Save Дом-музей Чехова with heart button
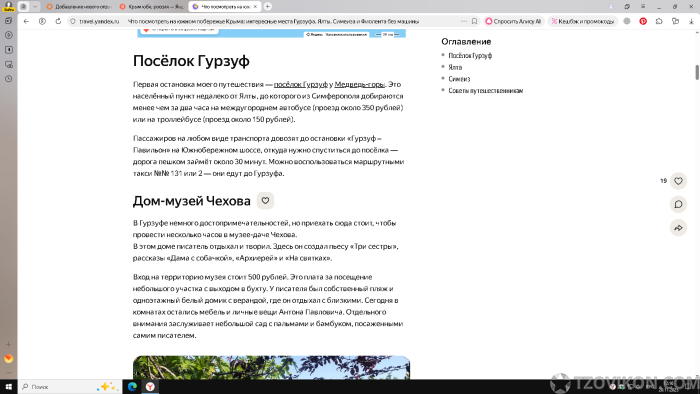Screen dimensions: 700x394 click(x=265, y=201)
